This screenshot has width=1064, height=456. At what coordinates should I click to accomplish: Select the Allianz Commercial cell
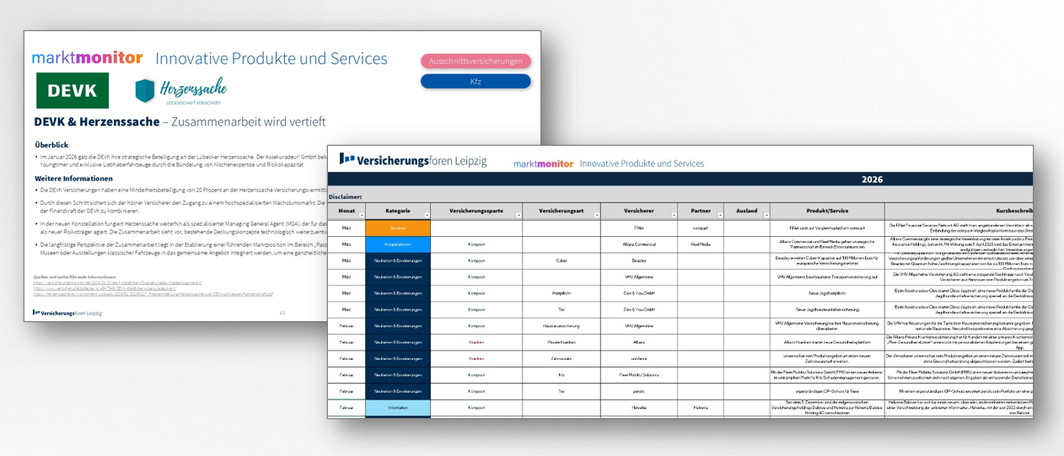tap(638, 245)
